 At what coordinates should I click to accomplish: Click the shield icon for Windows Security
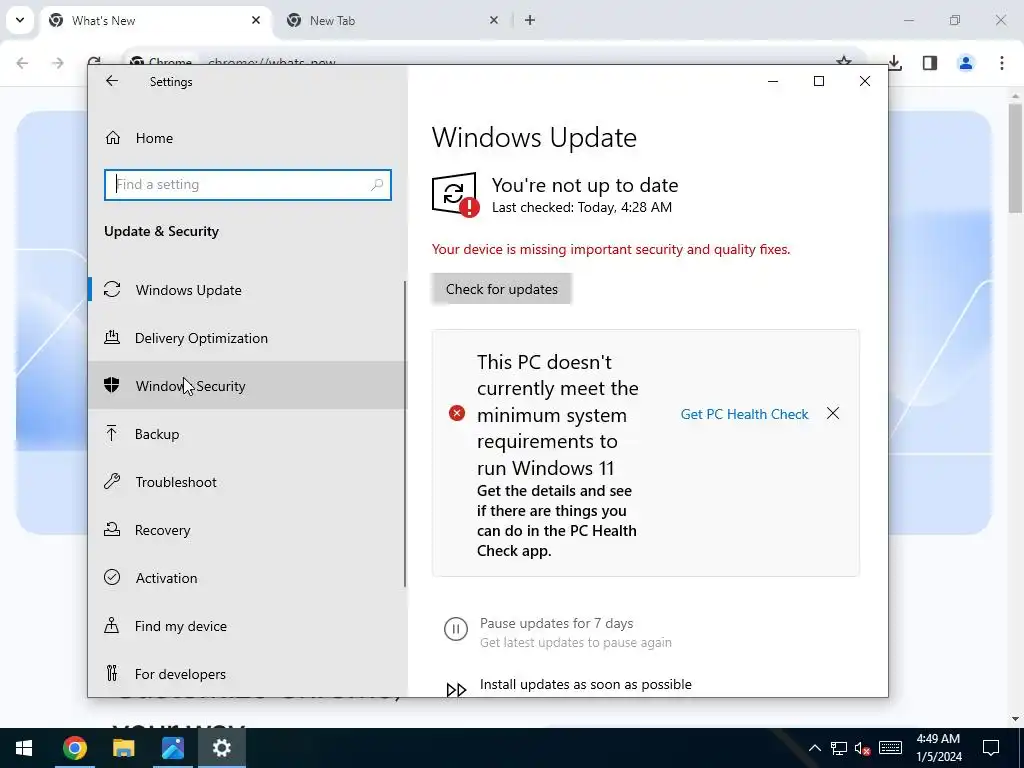pos(112,385)
